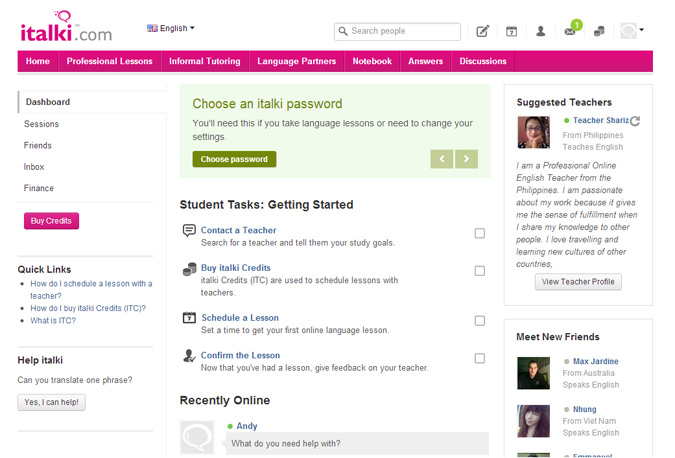
Task: Open the English language dropdown
Action: click(x=171, y=28)
